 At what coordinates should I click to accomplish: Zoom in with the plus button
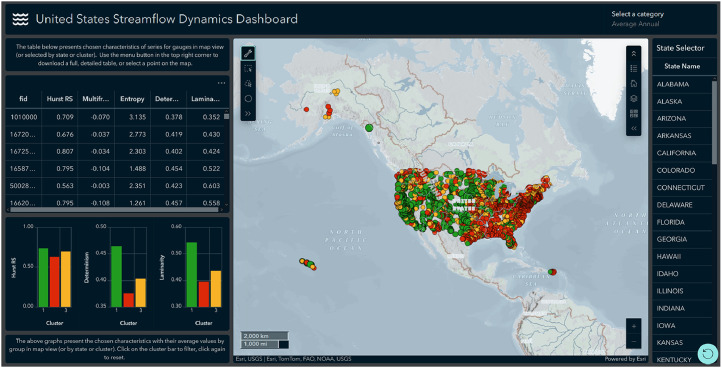[x=634, y=326]
